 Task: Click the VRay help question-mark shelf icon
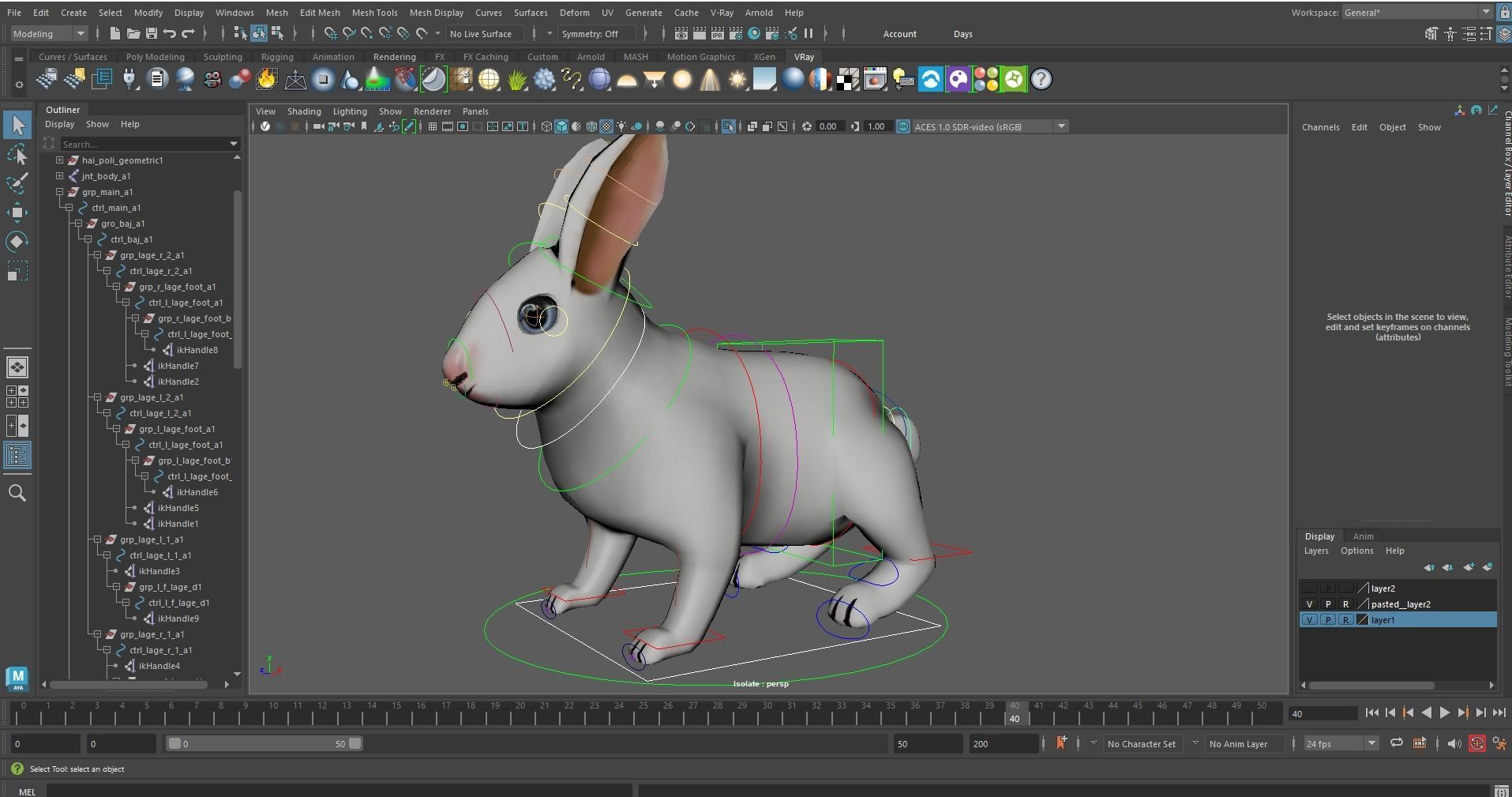[x=1041, y=79]
